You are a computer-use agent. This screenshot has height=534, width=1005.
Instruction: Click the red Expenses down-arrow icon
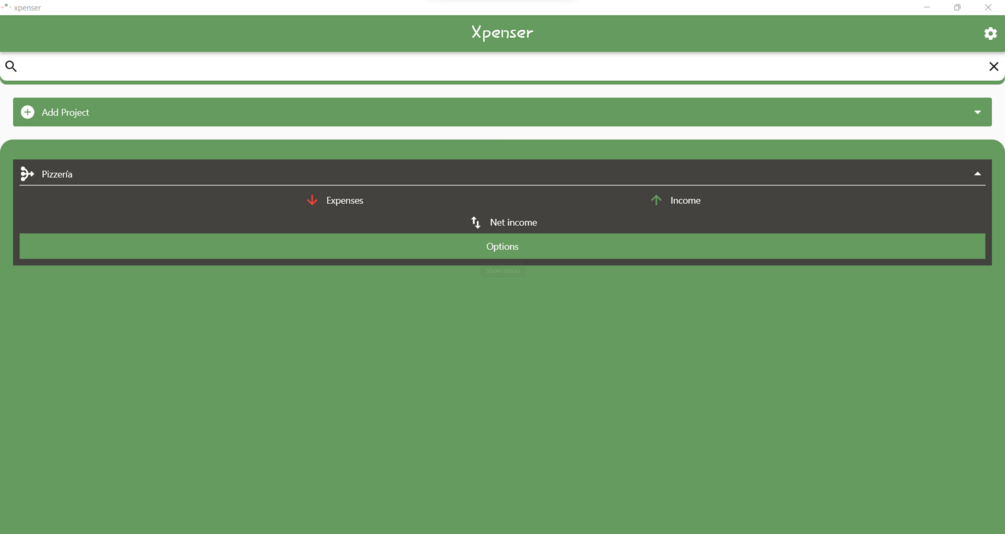(312, 200)
